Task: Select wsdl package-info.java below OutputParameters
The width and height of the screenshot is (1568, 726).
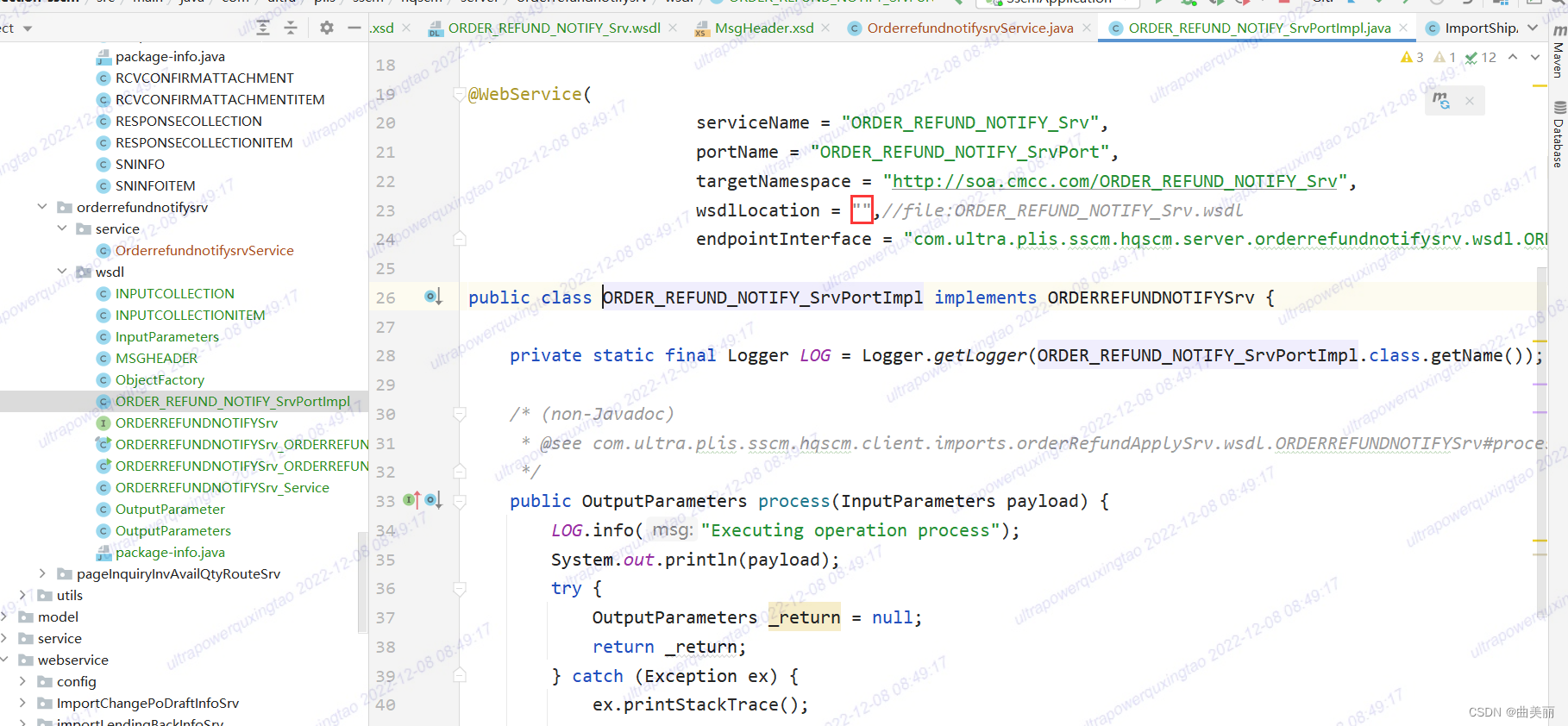Action: click(170, 552)
